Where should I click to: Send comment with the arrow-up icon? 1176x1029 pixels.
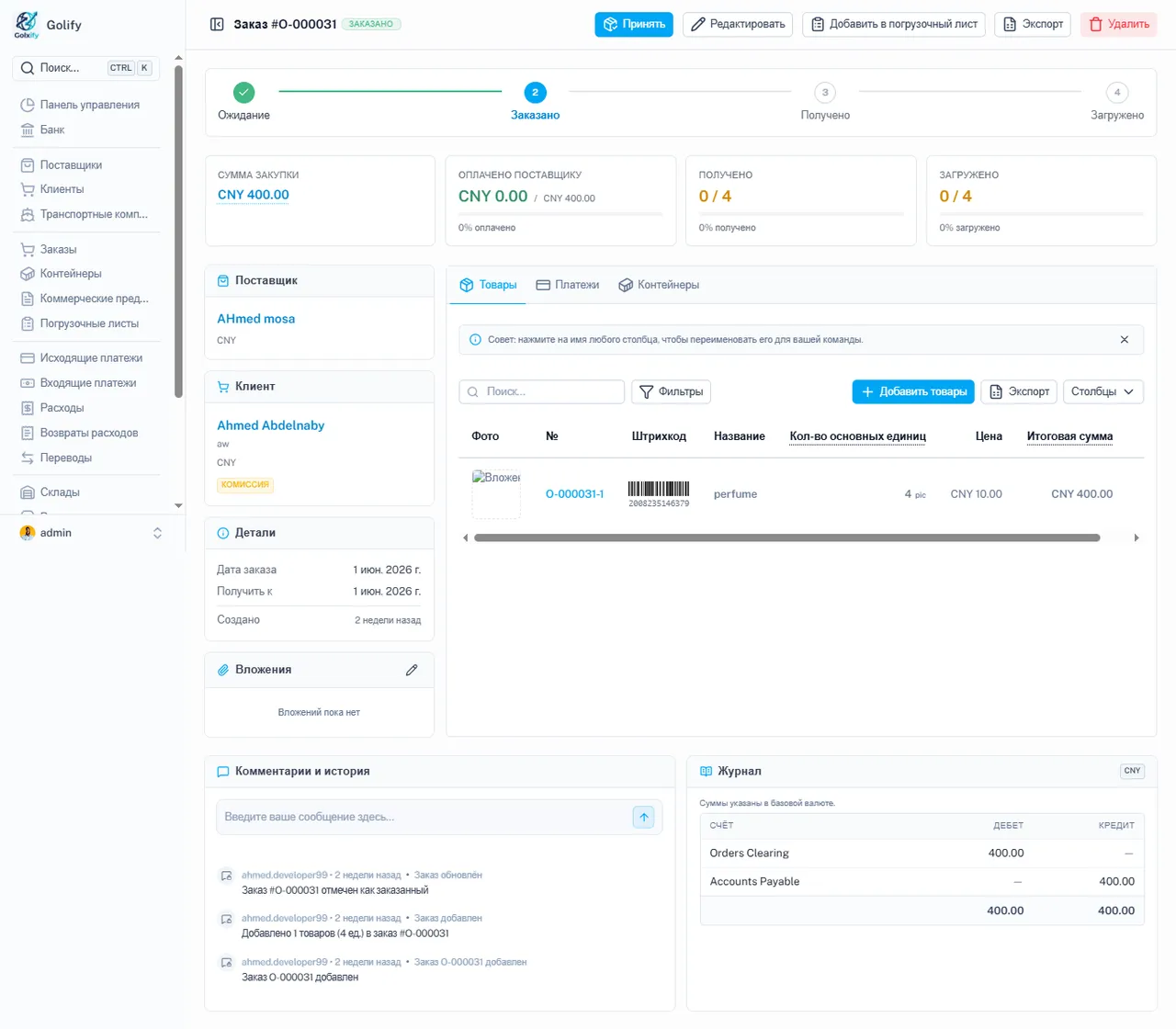coord(644,817)
